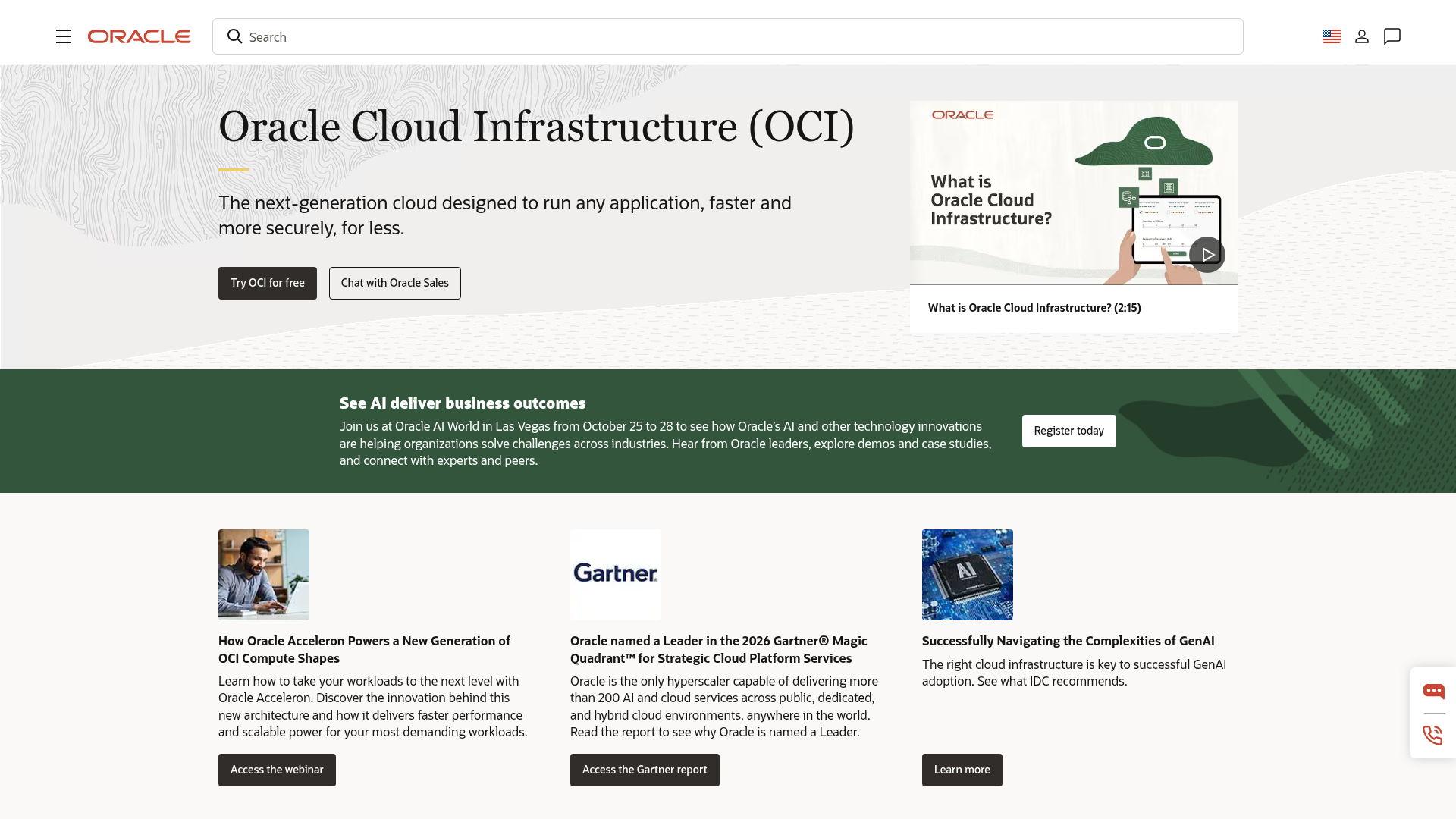This screenshot has width=1456, height=819.
Task: Click Register today button
Action: [x=1069, y=431]
